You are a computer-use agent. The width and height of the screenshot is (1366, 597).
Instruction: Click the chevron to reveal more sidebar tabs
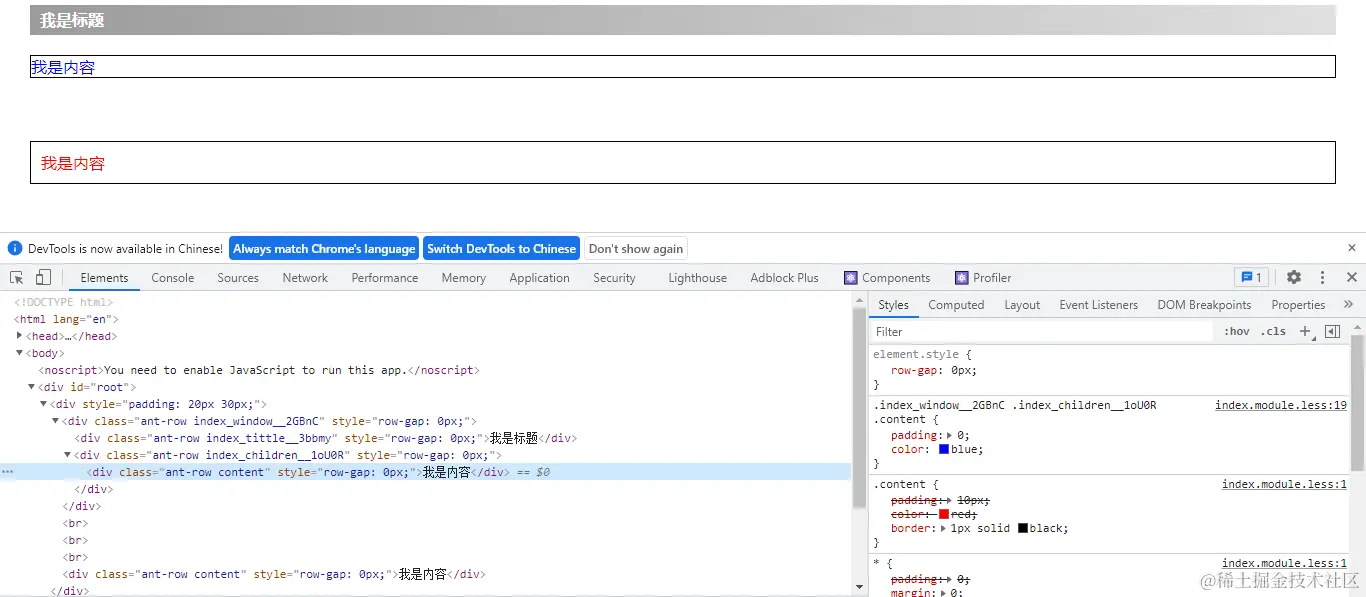(1349, 304)
